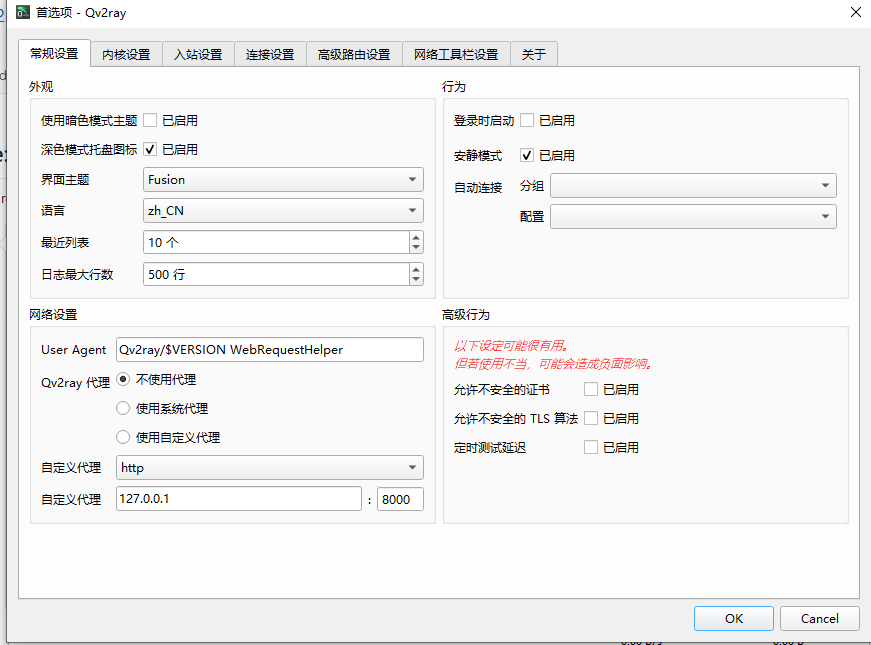Click the red warning text 以下设定可能很有用

coord(511,346)
